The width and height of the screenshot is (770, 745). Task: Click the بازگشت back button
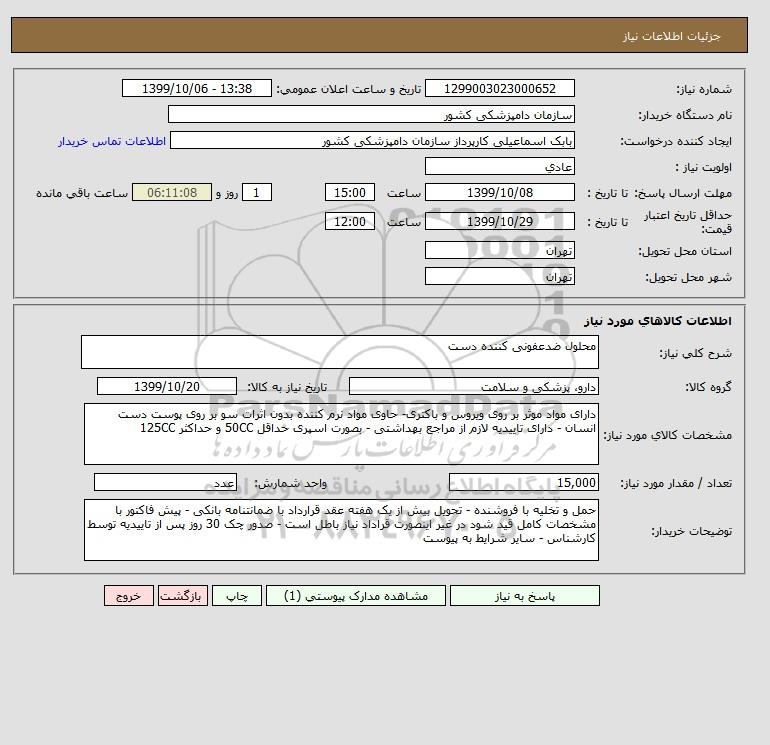tap(183, 596)
